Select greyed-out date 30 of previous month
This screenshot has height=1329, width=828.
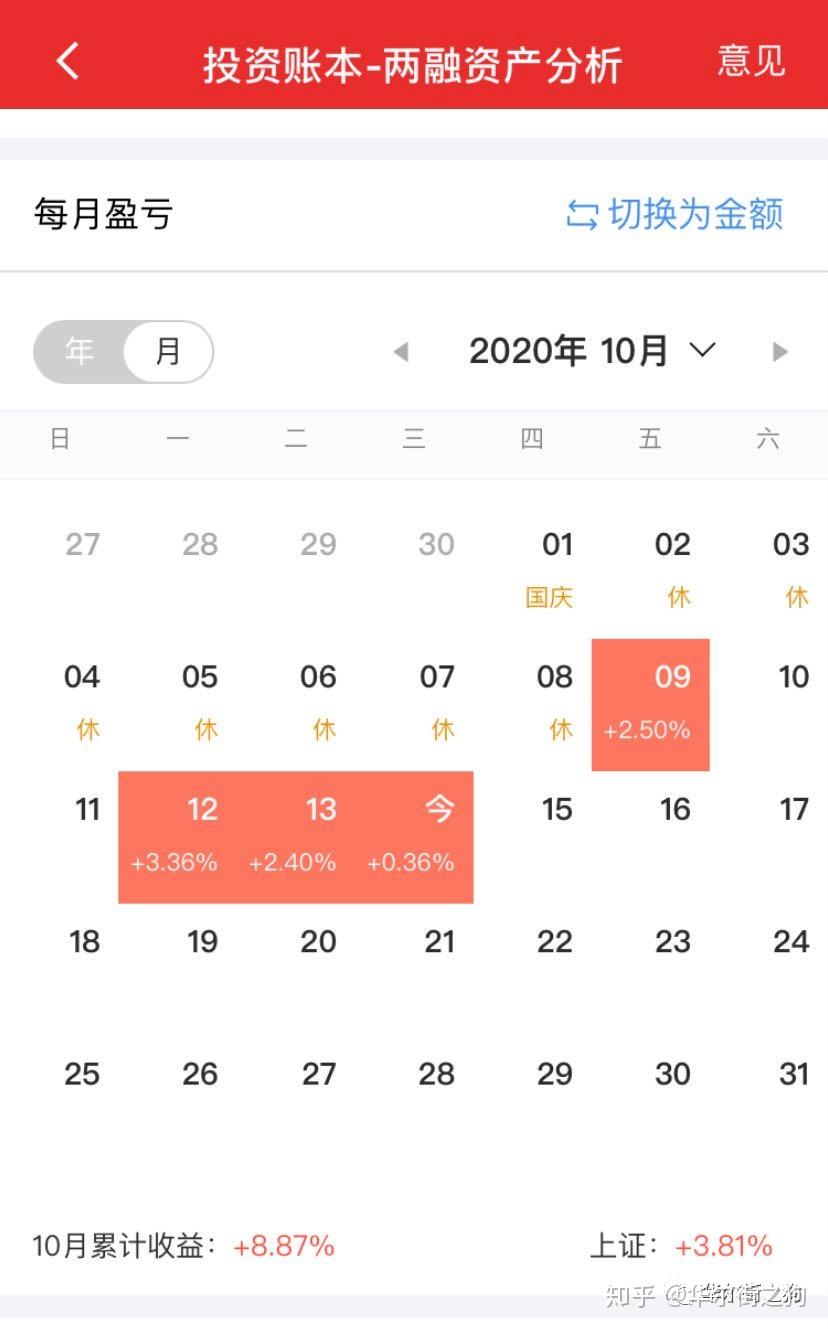[437, 545]
